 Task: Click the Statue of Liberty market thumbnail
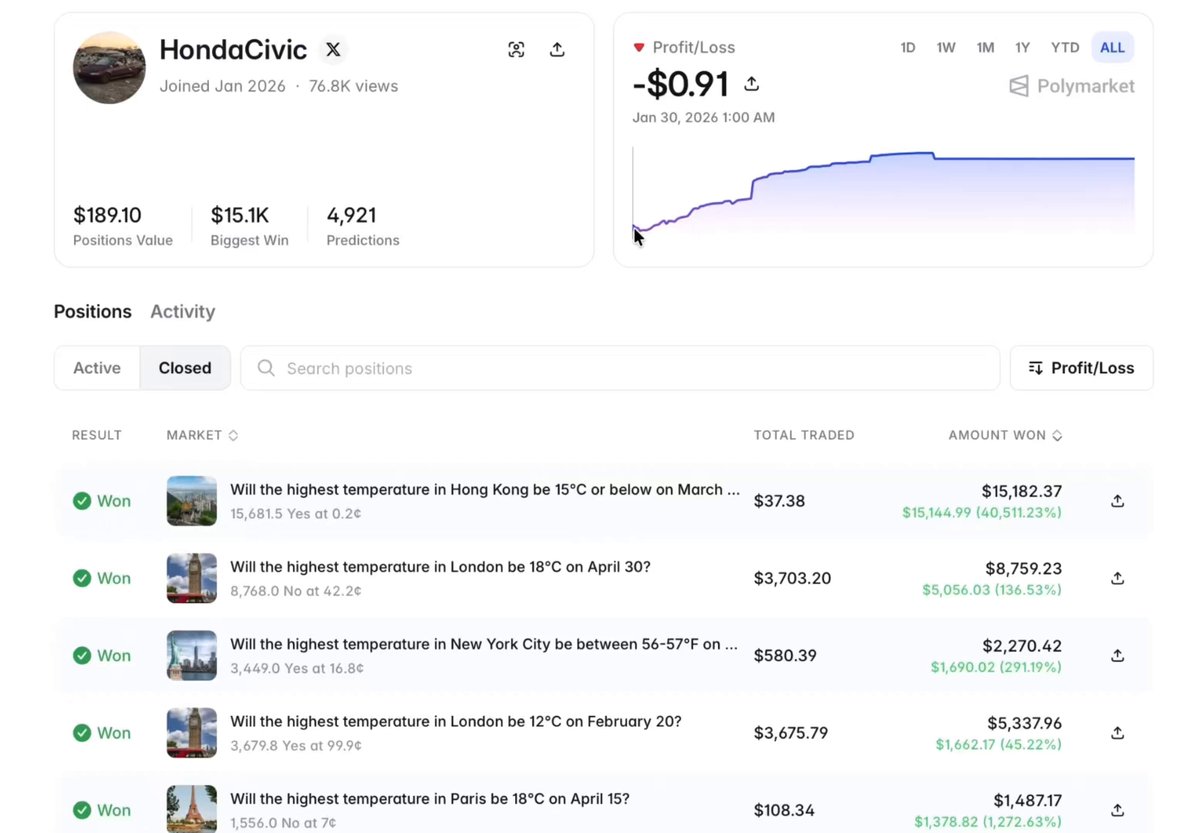click(191, 656)
